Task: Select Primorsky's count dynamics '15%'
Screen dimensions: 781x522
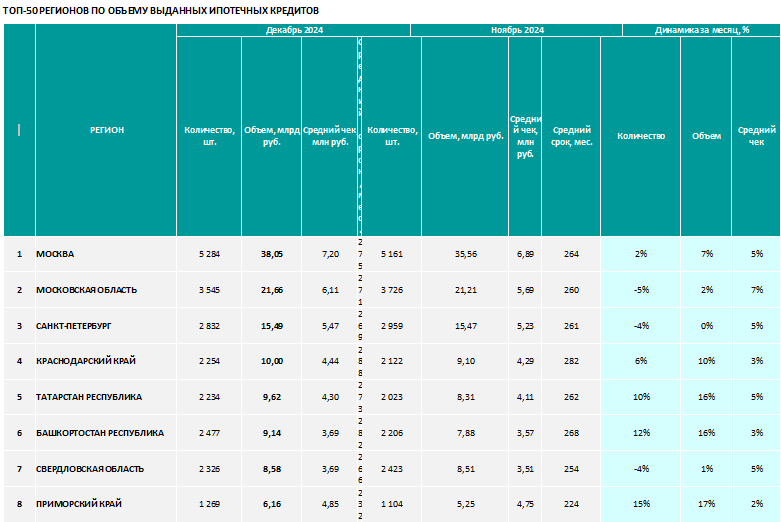Action: click(641, 504)
